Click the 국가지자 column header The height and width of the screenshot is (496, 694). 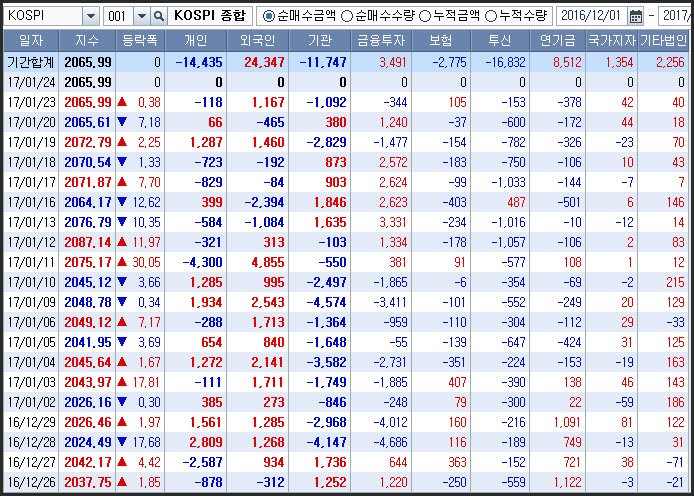612,41
